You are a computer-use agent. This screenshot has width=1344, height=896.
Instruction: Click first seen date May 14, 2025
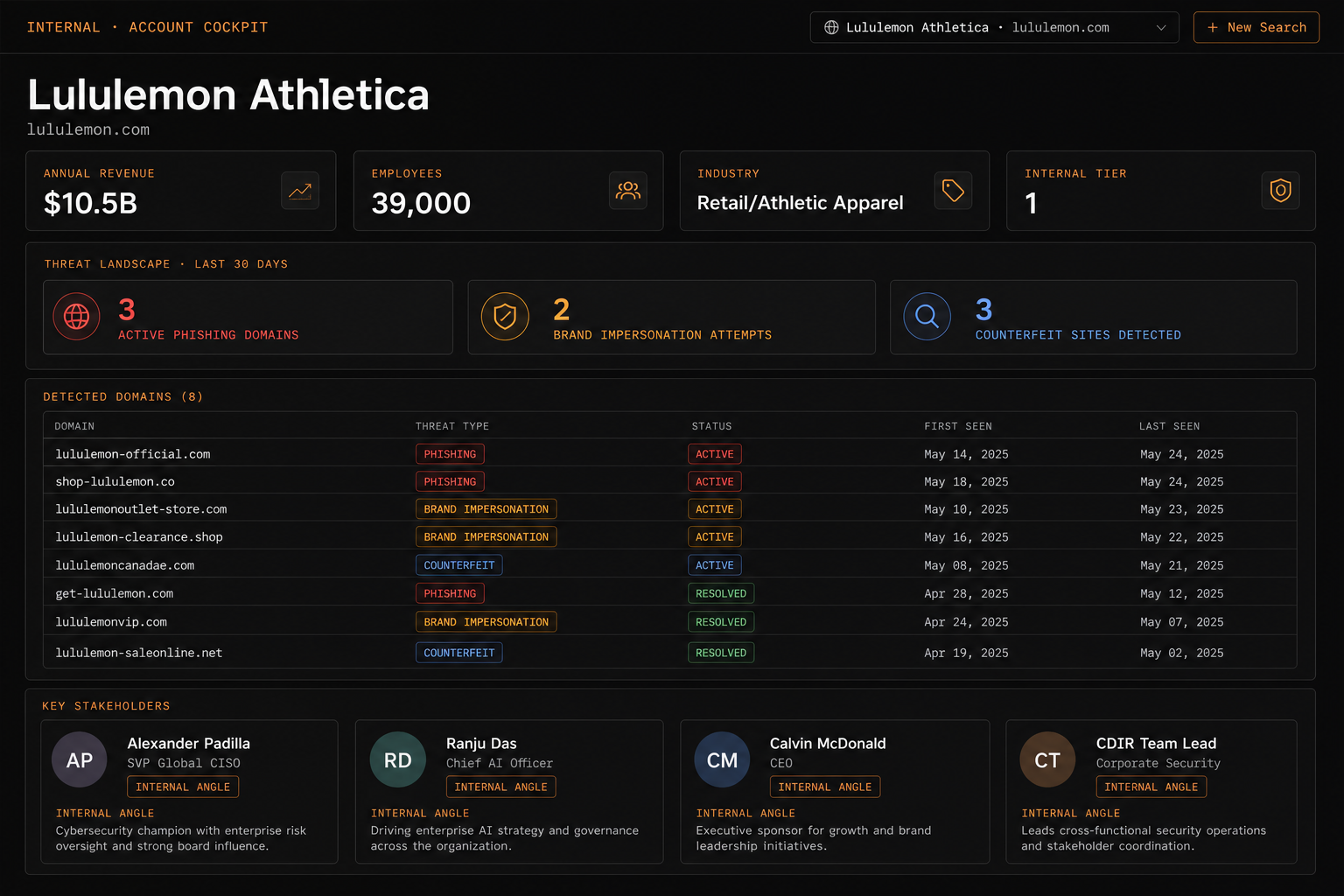click(966, 454)
